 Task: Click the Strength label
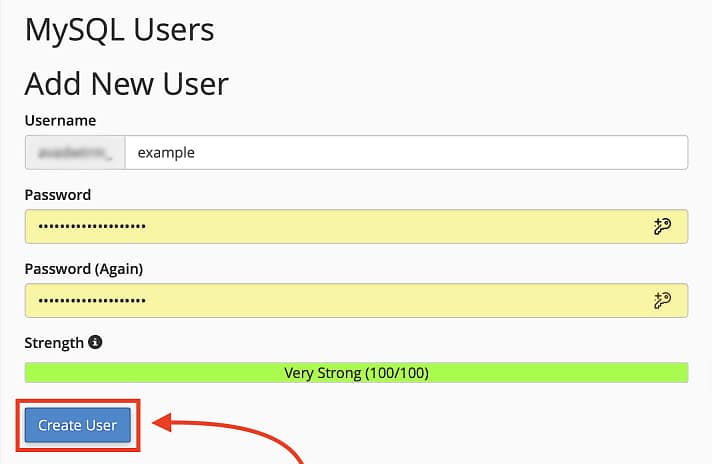pyautogui.click(x=54, y=343)
